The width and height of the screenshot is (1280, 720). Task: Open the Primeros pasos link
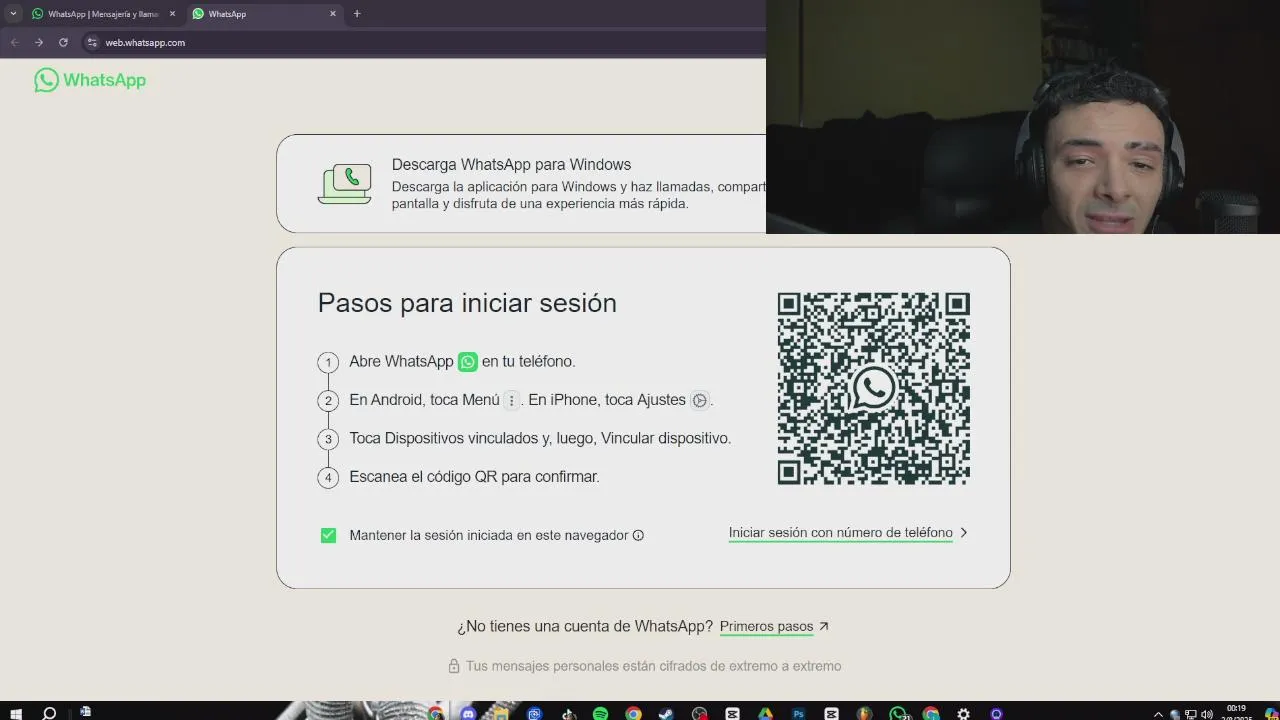point(766,626)
